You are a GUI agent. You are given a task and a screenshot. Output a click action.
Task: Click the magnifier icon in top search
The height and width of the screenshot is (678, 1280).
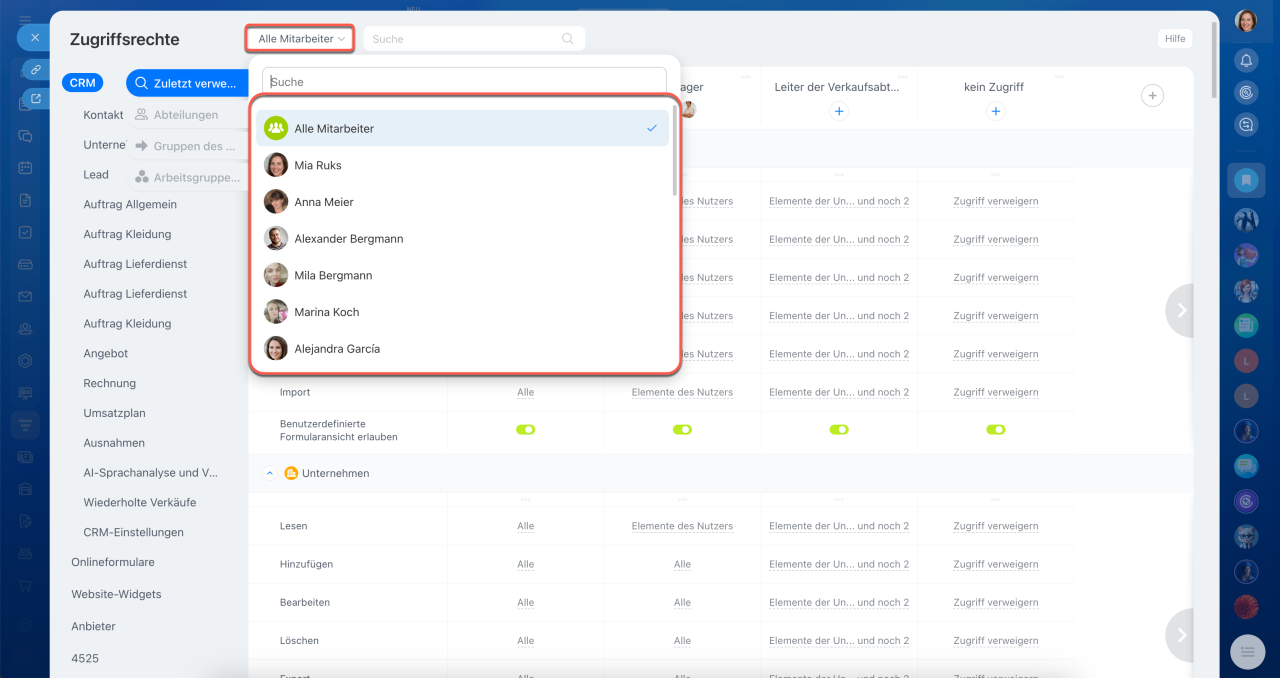pos(568,39)
